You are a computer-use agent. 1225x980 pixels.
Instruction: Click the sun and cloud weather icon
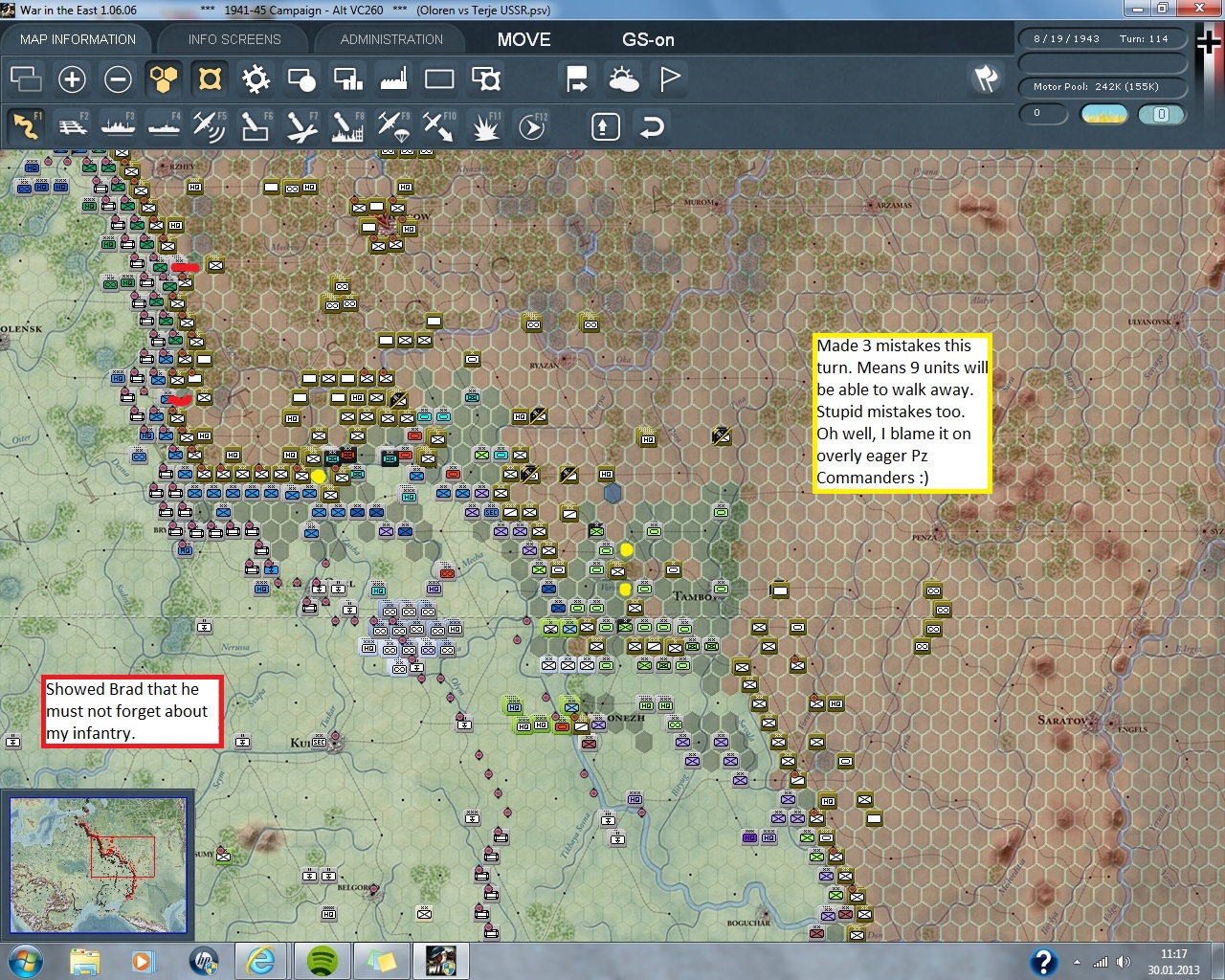pyautogui.click(x=623, y=78)
